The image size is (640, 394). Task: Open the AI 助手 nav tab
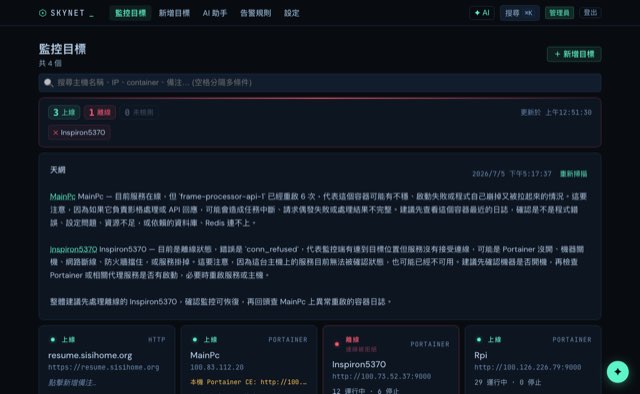[215, 13]
